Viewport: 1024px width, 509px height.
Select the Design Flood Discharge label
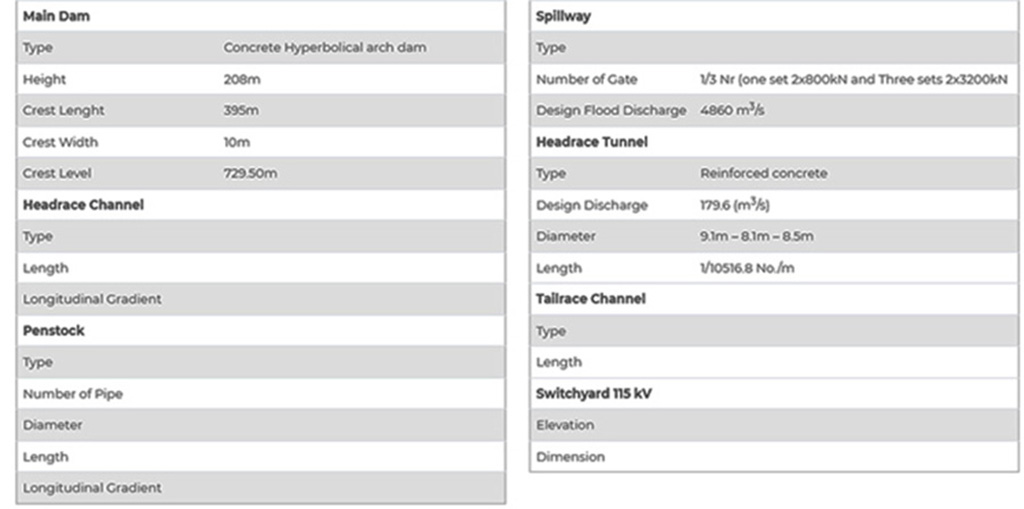[x=611, y=111]
